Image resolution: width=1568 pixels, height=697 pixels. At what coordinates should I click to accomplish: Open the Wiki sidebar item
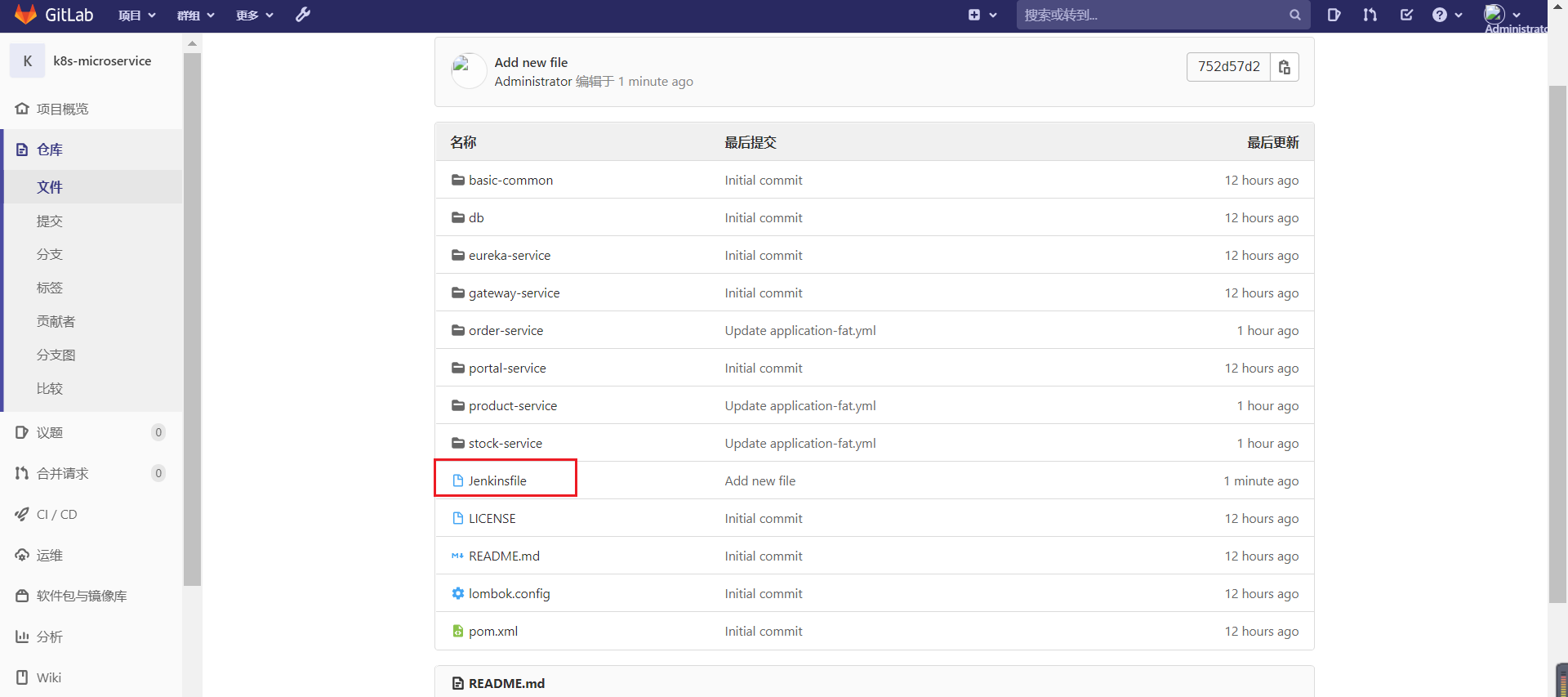48,677
